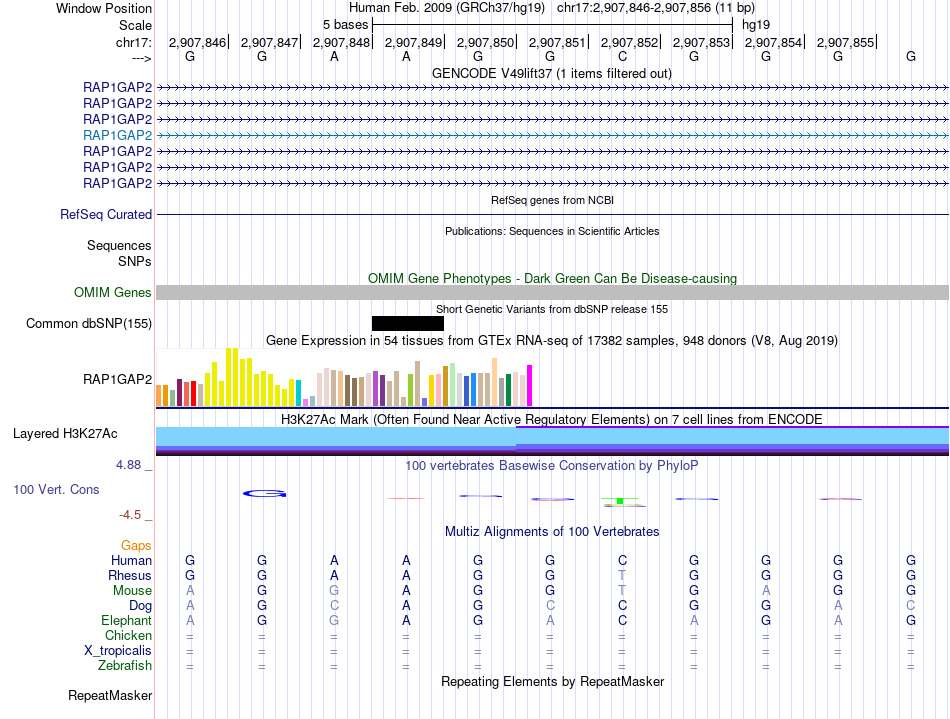The width and height of the screenshot is (950, 719).
Task: Open Repeating Elements by RepeatMasker title
Action: click(552, 681)
